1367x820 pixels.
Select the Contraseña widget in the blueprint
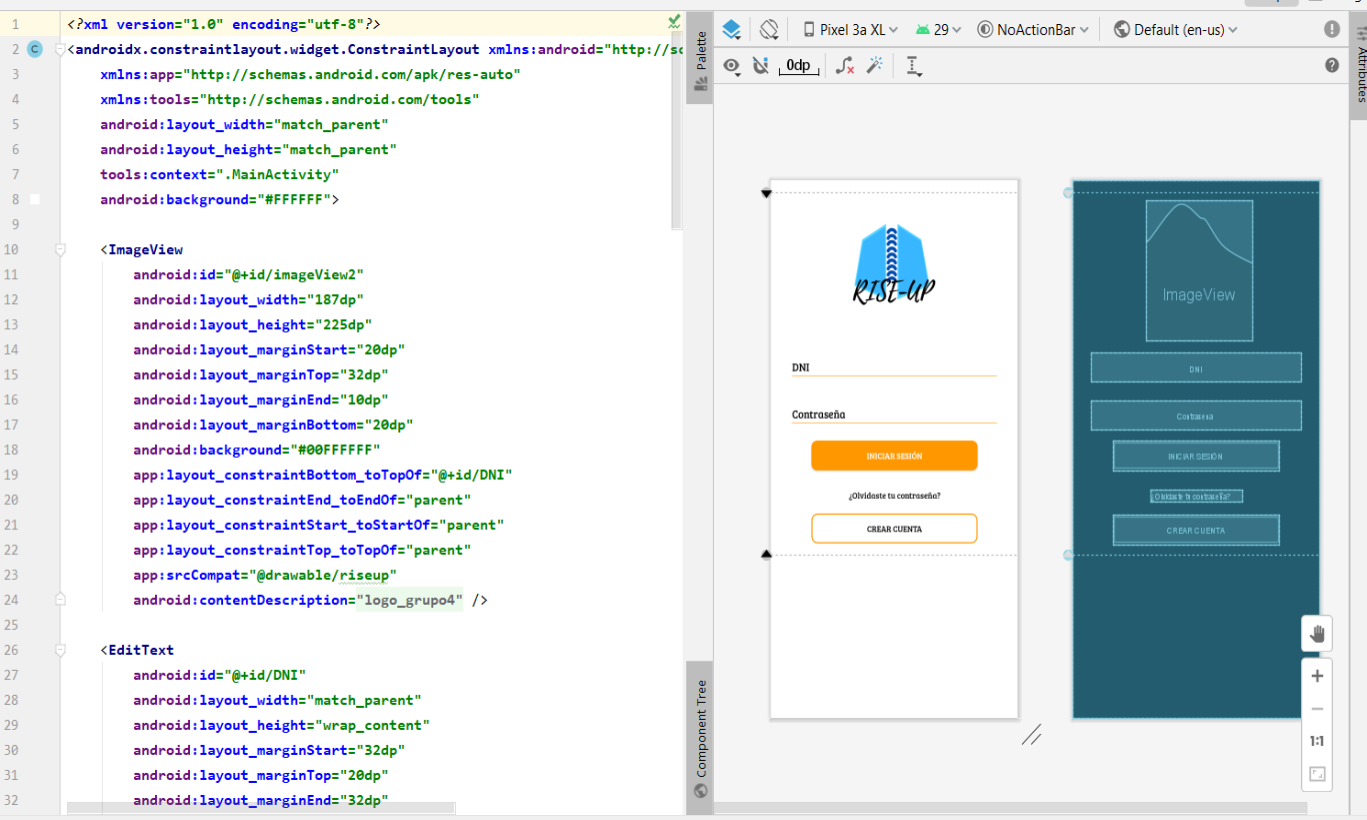(1196, 416)
